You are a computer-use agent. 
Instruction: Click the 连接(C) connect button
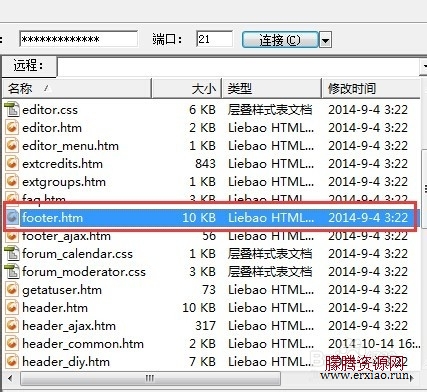[x=280, y=40]
